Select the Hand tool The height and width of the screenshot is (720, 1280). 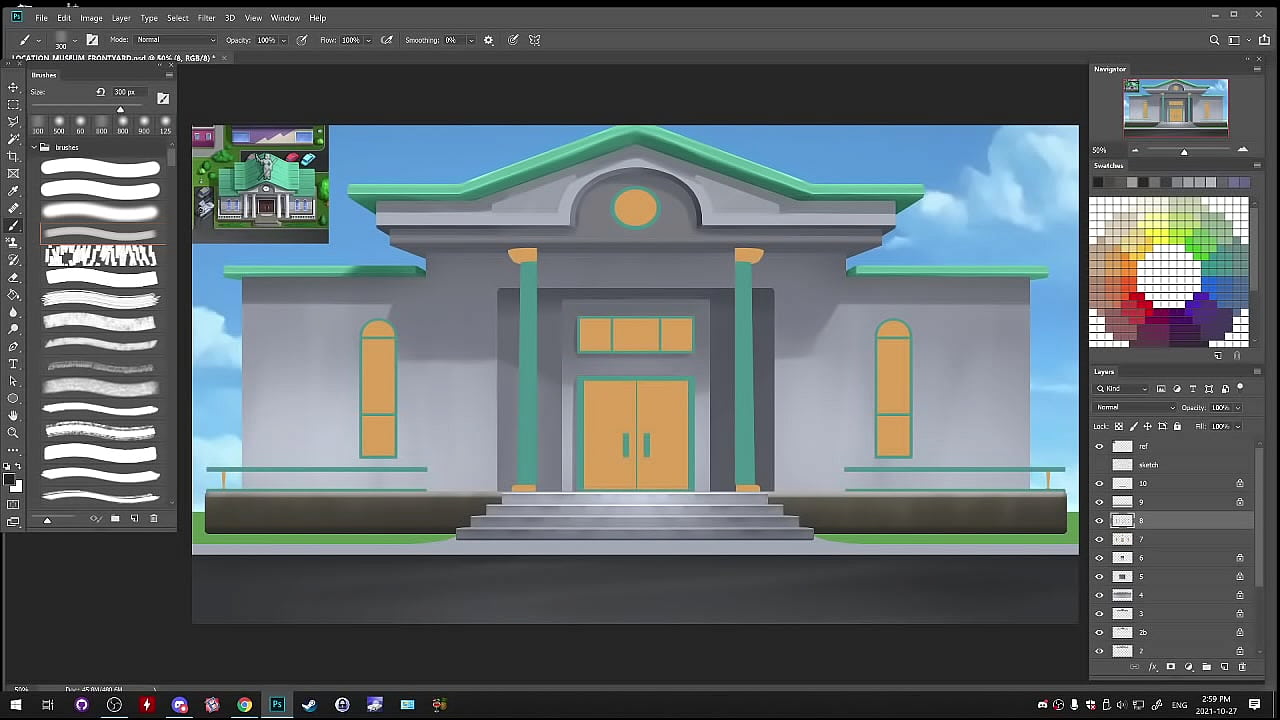tap(13, 415)
